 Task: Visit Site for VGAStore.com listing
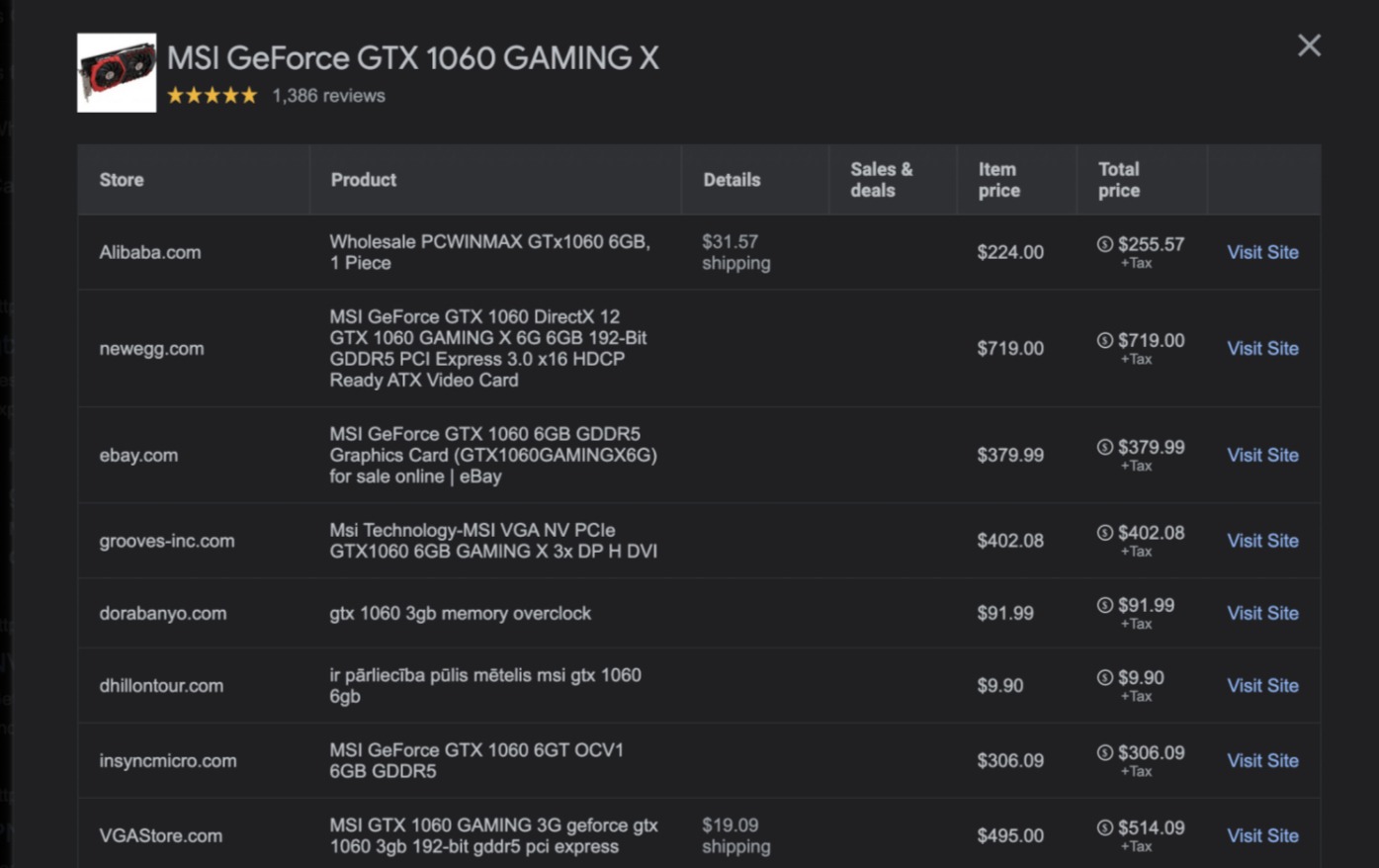pyautogui.click(x=1262, y=835)
